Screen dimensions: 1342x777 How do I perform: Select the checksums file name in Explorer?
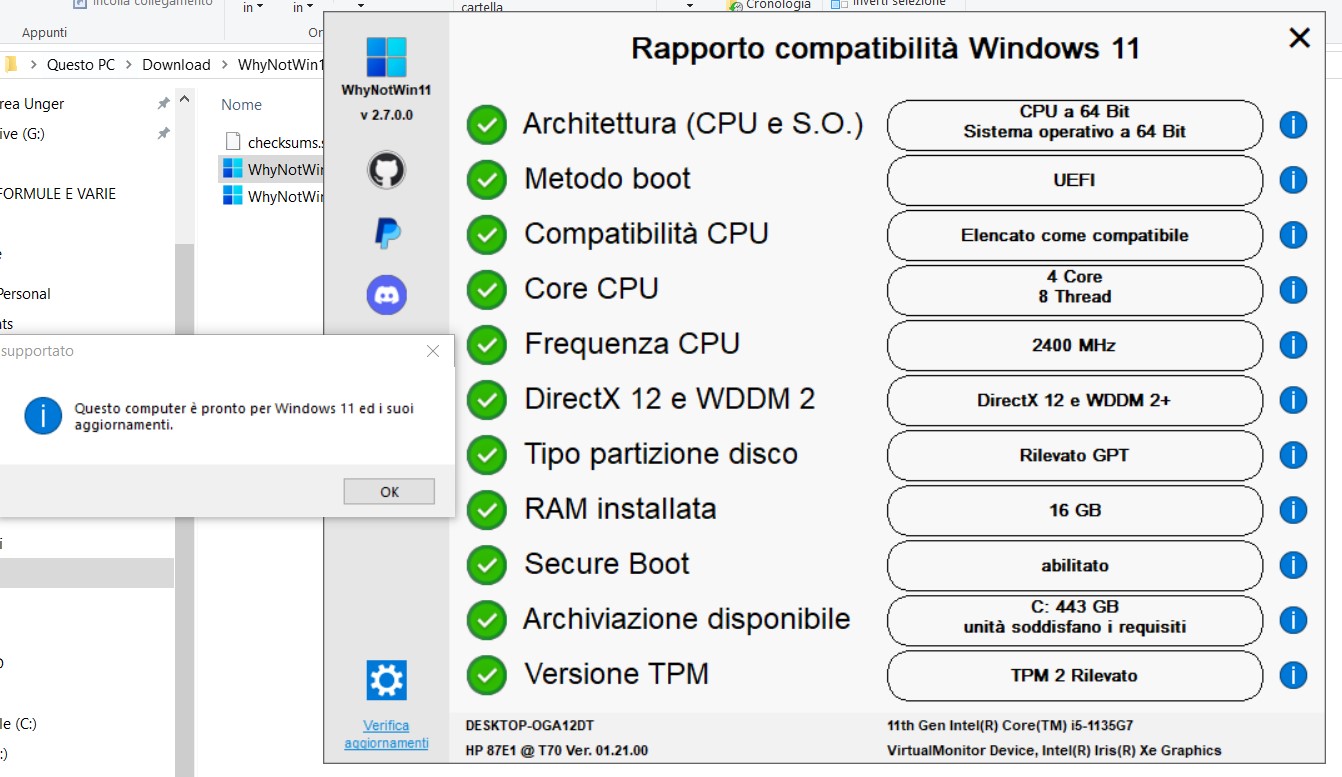pyautogui.click(x=286, y=142)
